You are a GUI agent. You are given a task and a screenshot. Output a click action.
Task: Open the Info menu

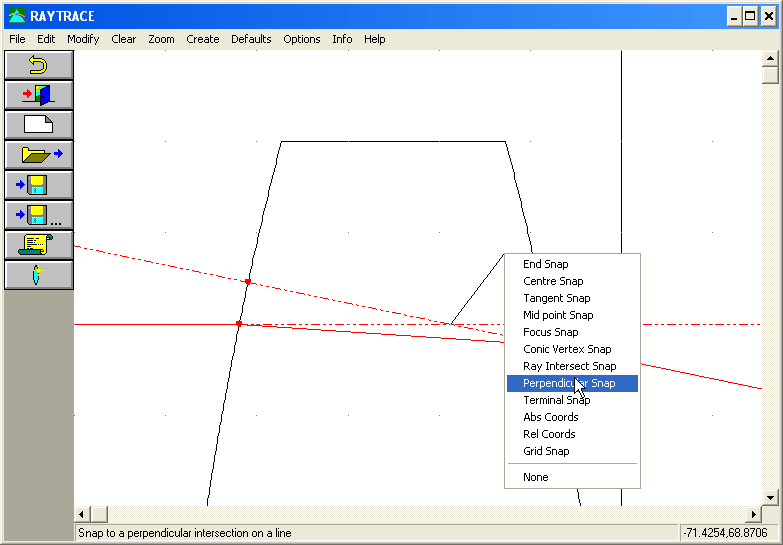click(x=342, y=39)
